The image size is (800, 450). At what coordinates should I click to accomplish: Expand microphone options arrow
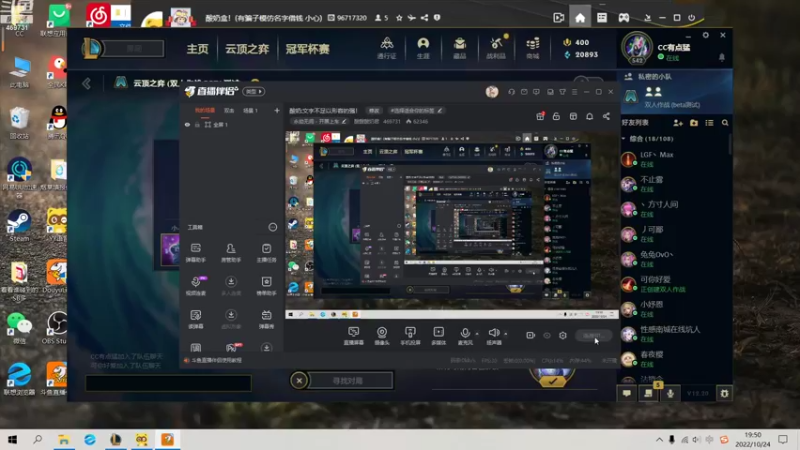click(477, 334)
